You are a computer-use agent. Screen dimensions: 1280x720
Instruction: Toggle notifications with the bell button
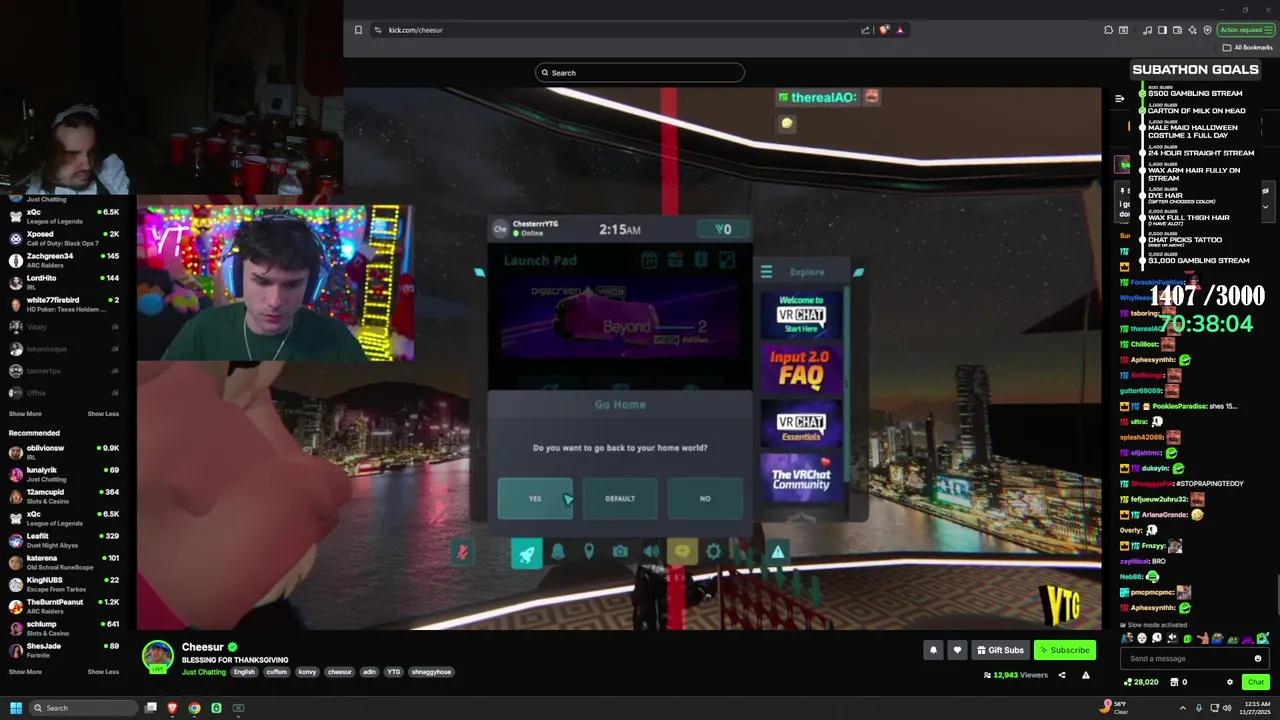(x=933, y=650)
